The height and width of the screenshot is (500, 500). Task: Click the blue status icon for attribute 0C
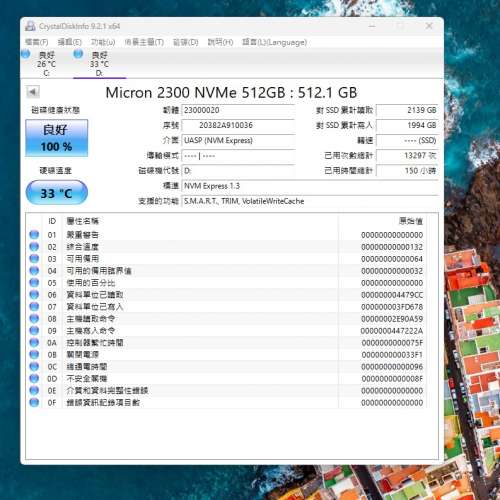(x=34, y=367)
